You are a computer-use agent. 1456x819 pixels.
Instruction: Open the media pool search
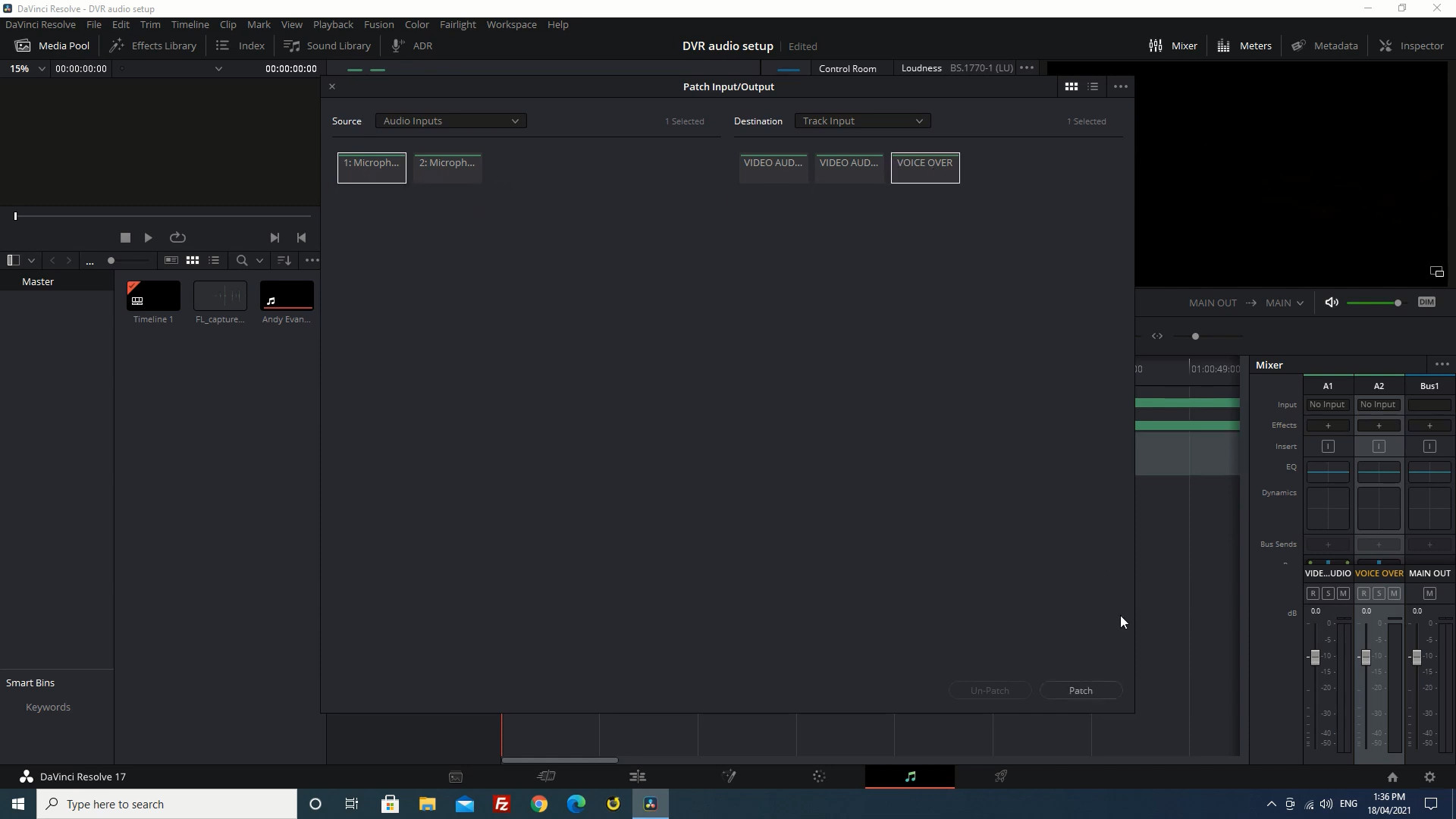point(242,260)
